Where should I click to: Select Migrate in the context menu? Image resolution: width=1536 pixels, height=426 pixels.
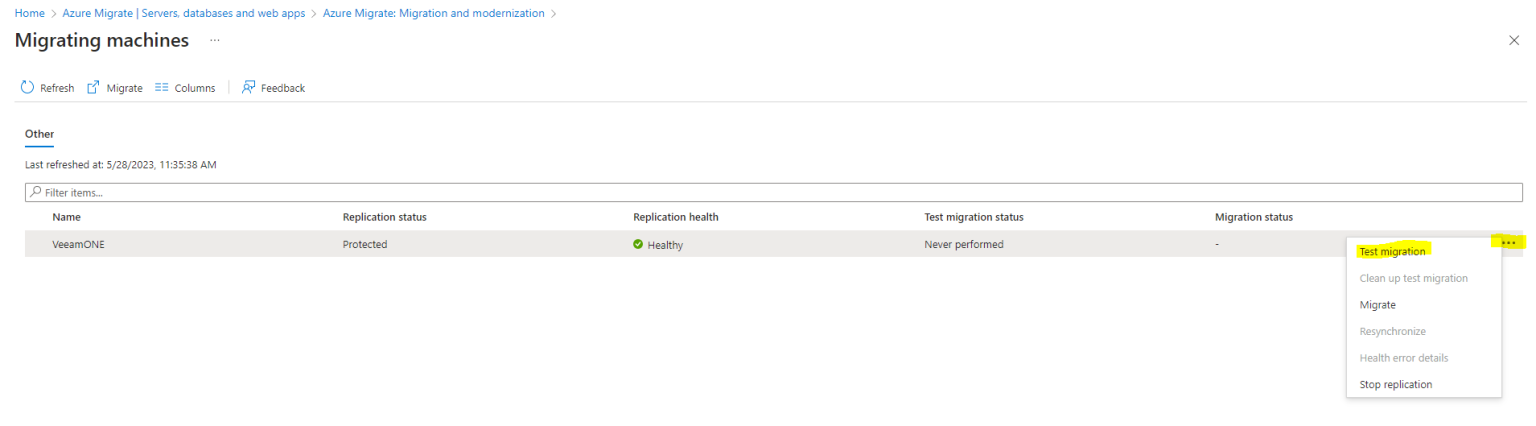tap(1378, 305)
